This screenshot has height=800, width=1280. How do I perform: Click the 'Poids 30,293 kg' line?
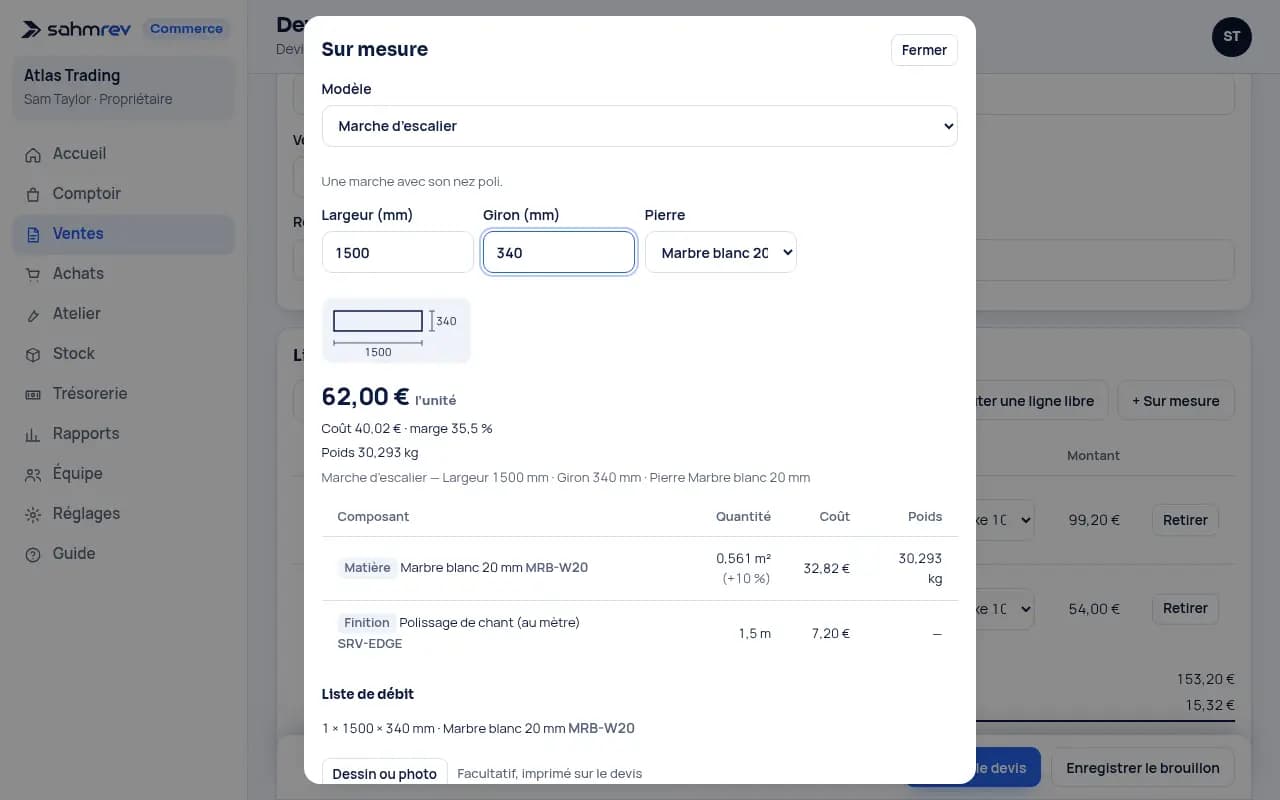coord(370,452)
